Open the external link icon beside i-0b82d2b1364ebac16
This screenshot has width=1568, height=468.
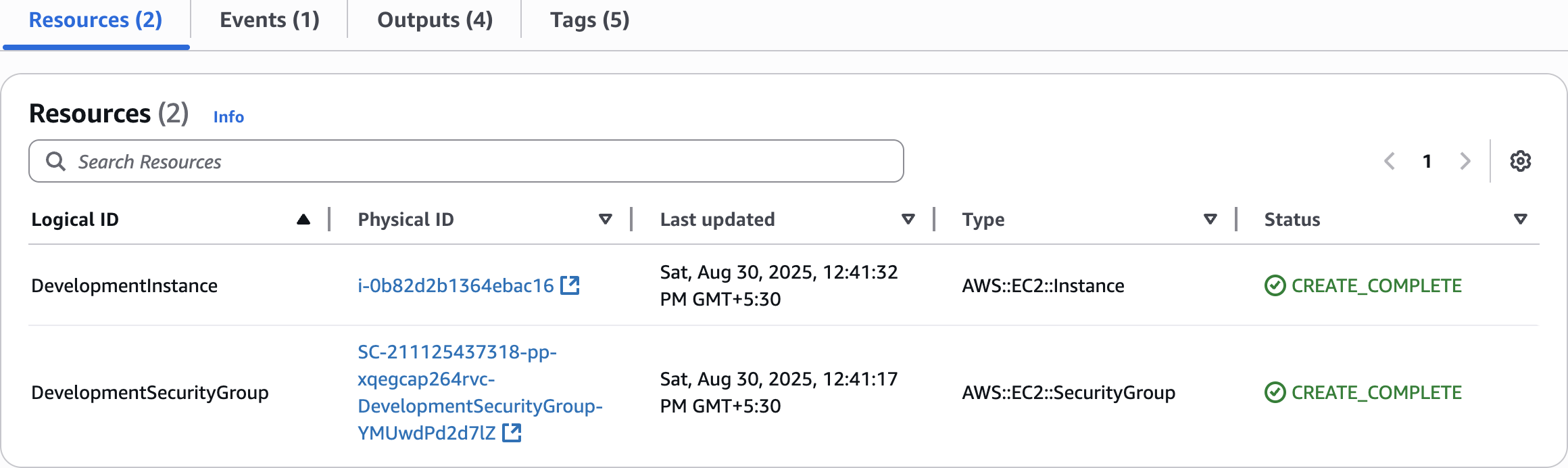pos(570,285)
